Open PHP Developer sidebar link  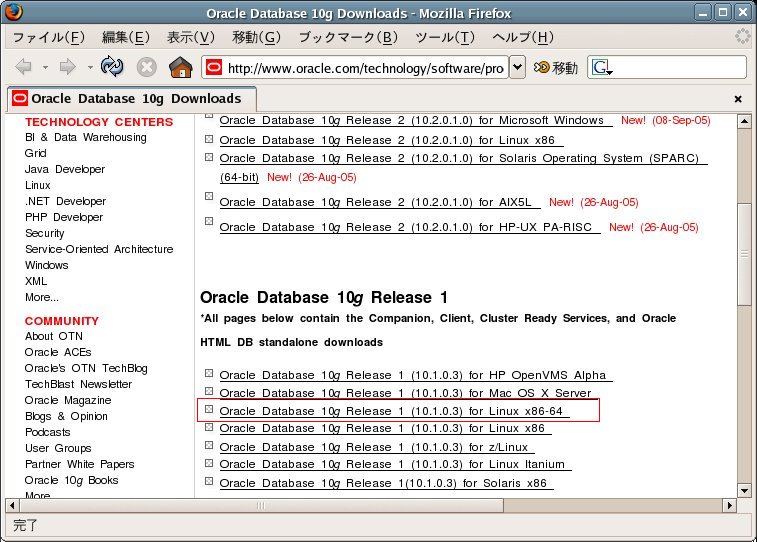click(x=64, y=217)
